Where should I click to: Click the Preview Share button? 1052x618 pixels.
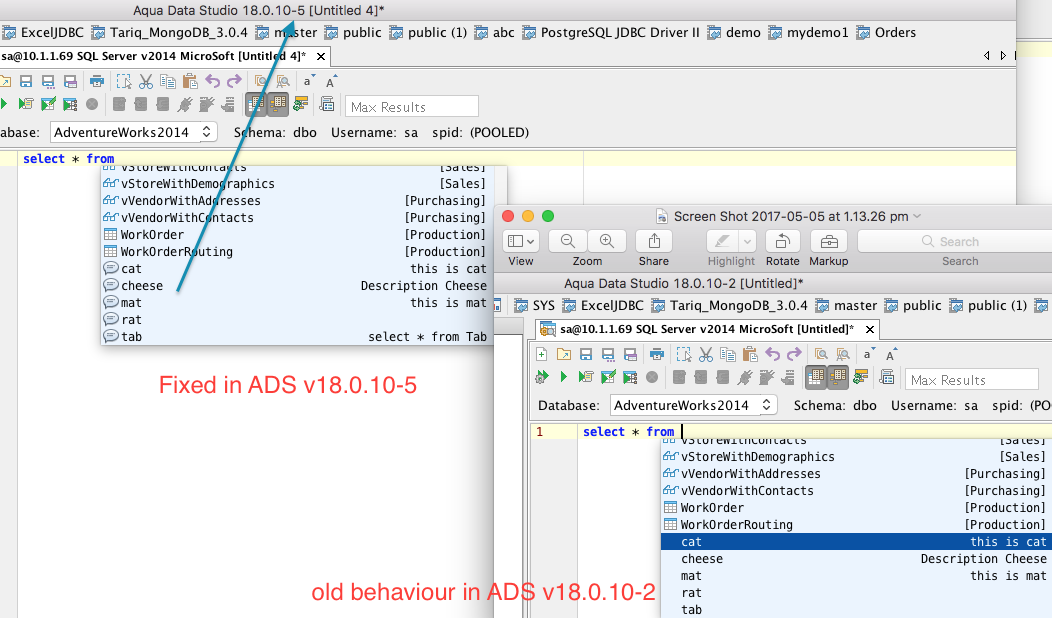click(x=654, y=241)
